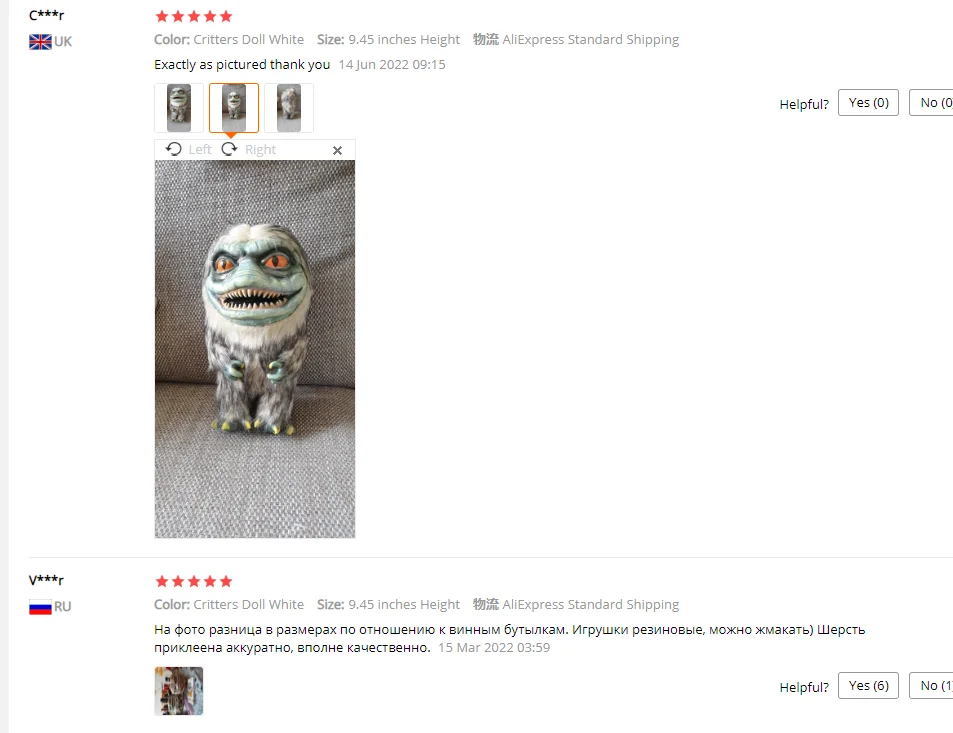Open the Russian review photo thumbnail
Screen dimensions: 953x733
179,691
